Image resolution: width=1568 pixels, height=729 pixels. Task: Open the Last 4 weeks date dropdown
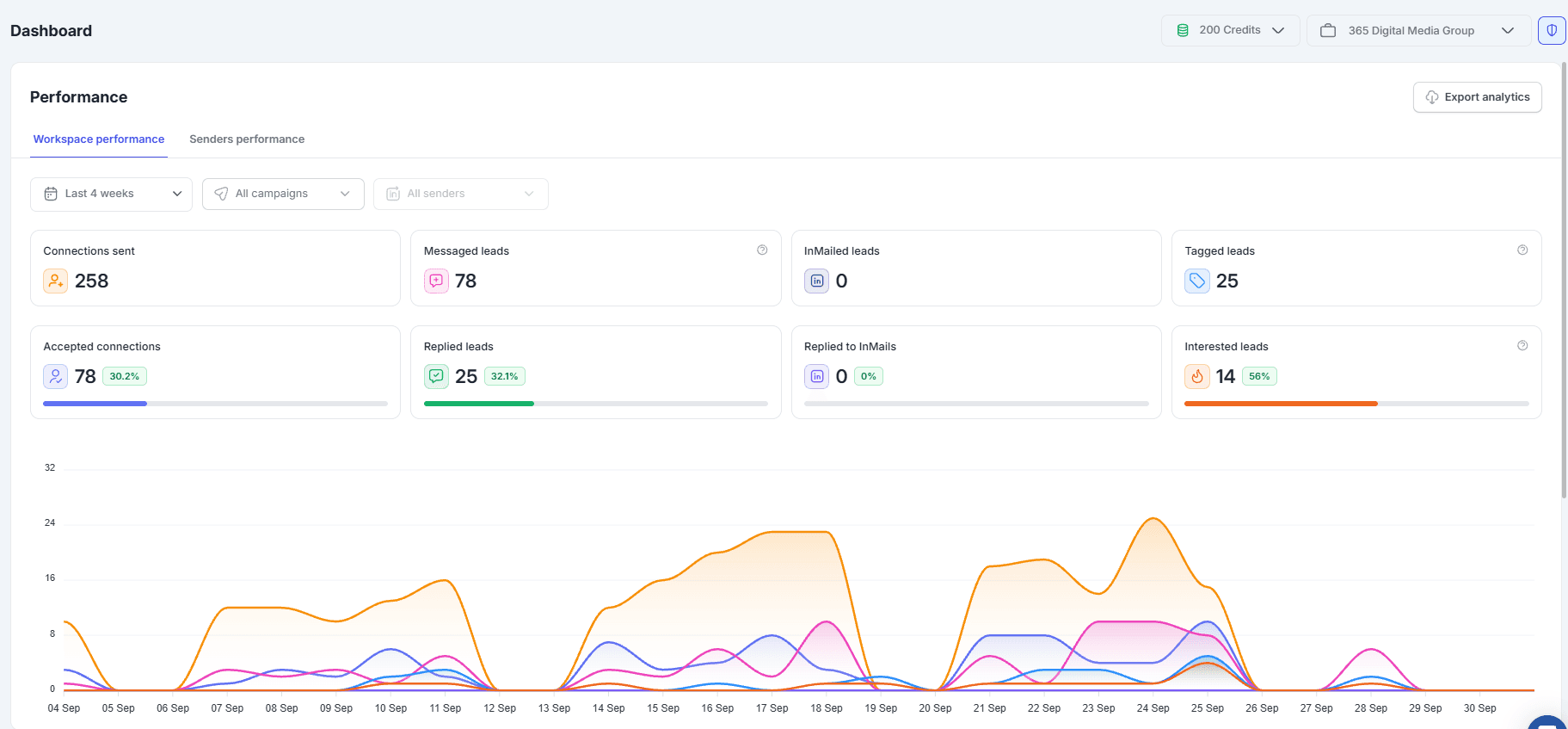click(111, 194)
